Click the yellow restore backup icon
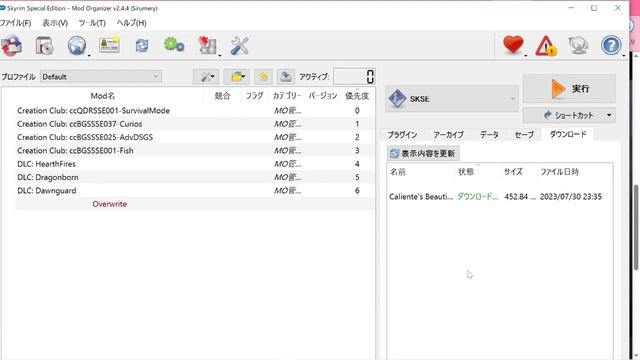The height and width of the screenshot is (360, 640). click(263, 76)
